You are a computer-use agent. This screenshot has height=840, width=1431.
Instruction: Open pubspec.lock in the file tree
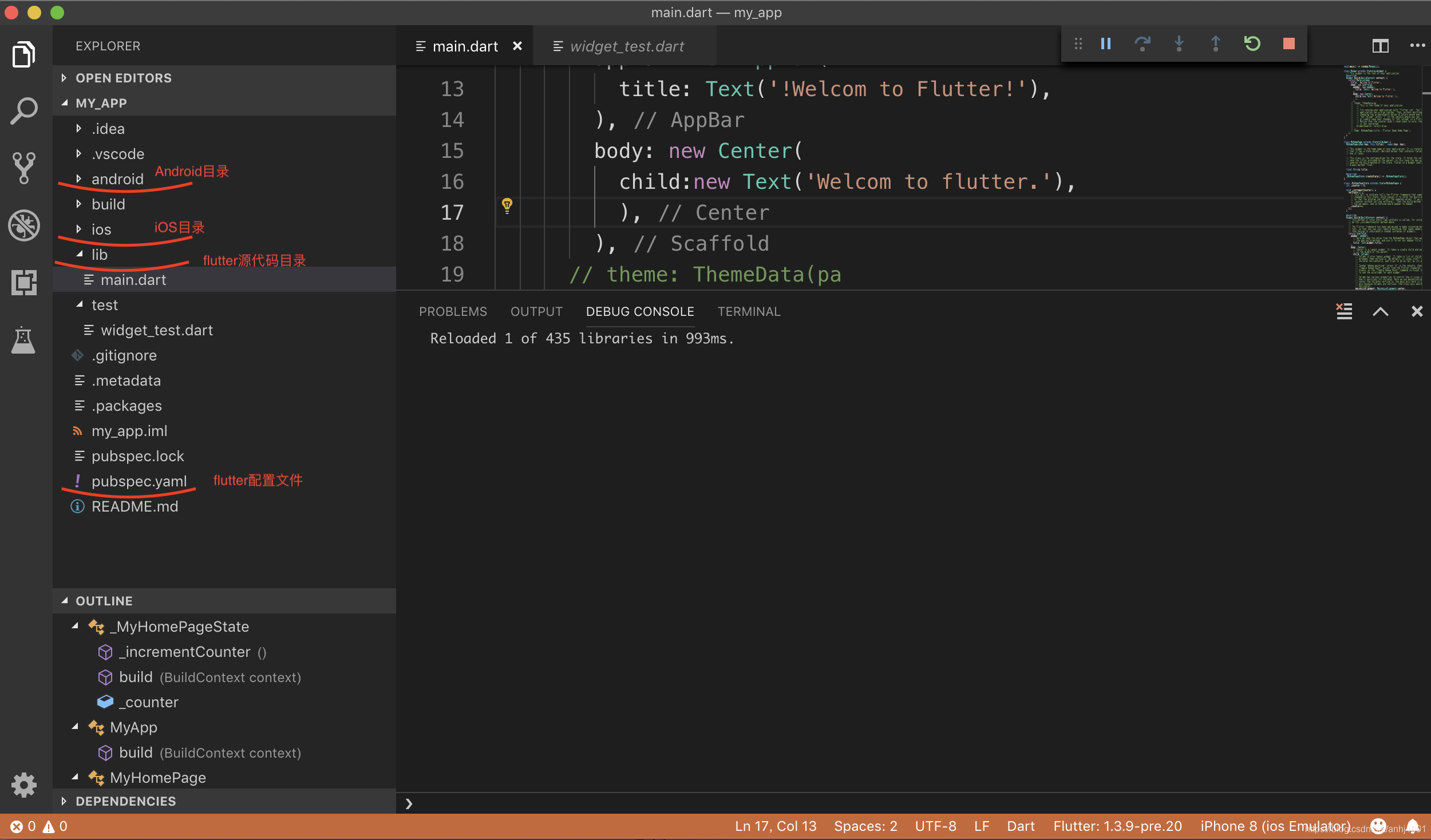(224, 456)
